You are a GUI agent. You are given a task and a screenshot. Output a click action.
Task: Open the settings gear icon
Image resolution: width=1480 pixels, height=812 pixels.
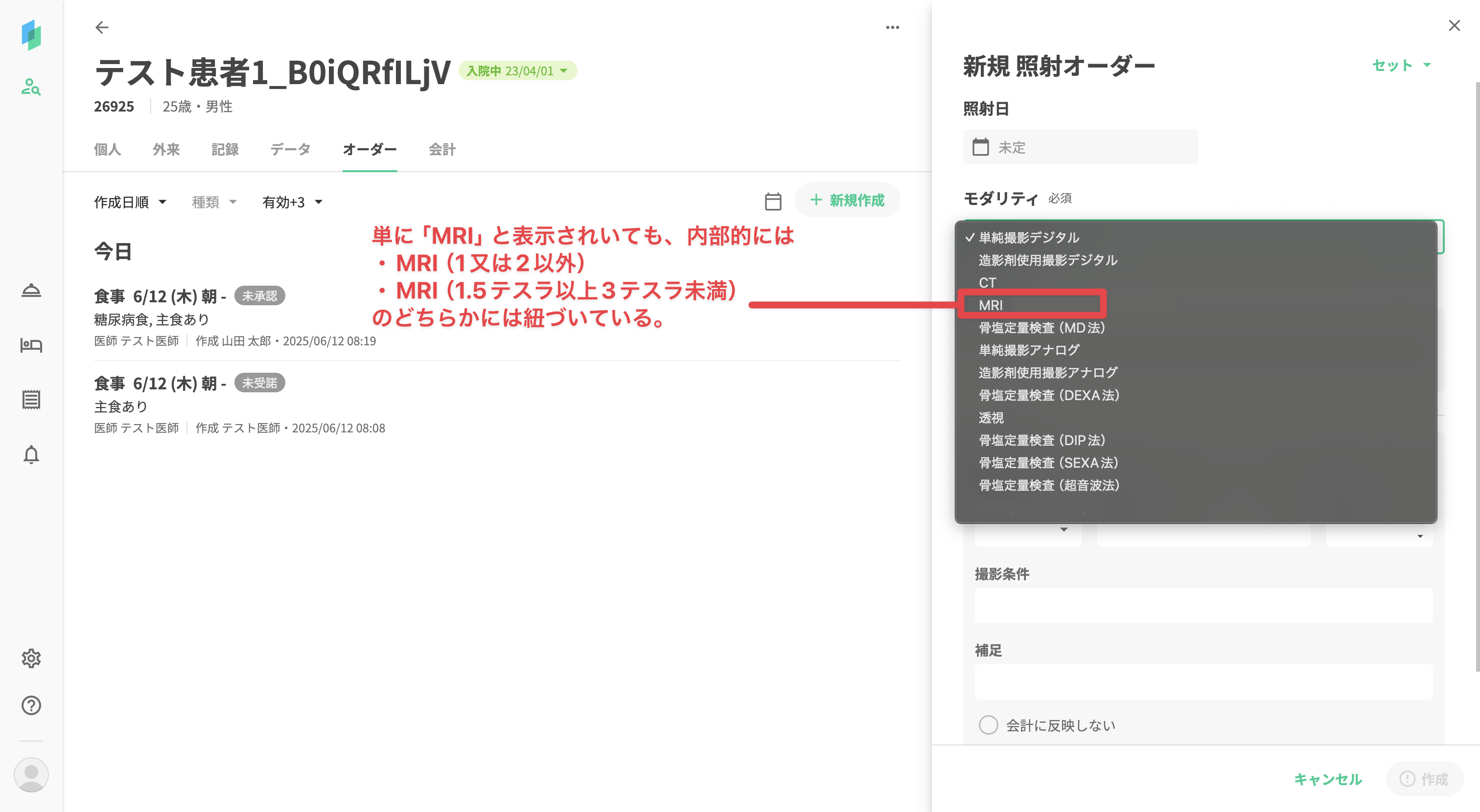click(x=31, y=658)
